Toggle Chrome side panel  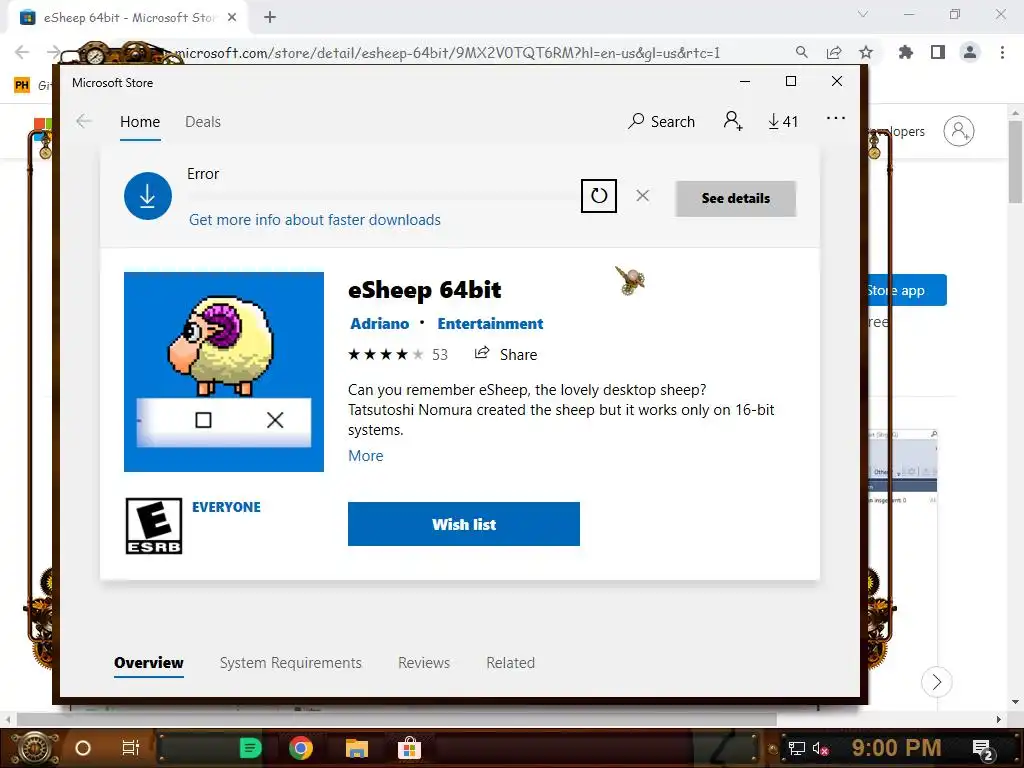938,52
